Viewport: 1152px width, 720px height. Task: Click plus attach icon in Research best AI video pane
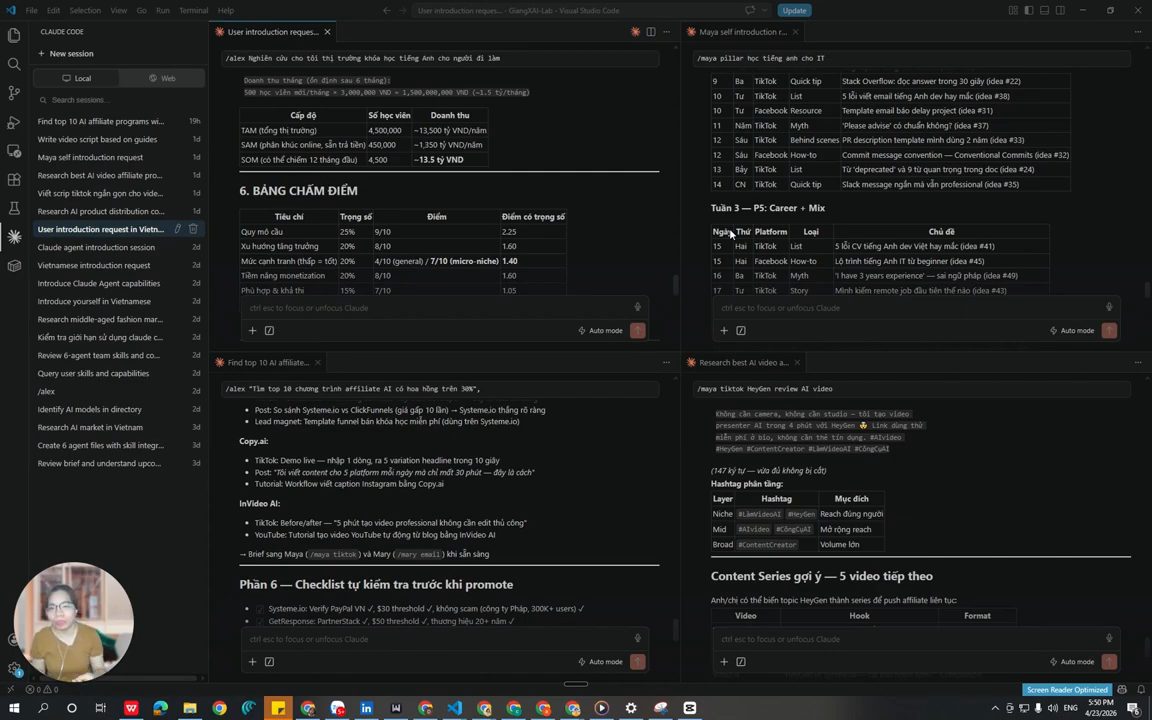(x=724, y=662)
